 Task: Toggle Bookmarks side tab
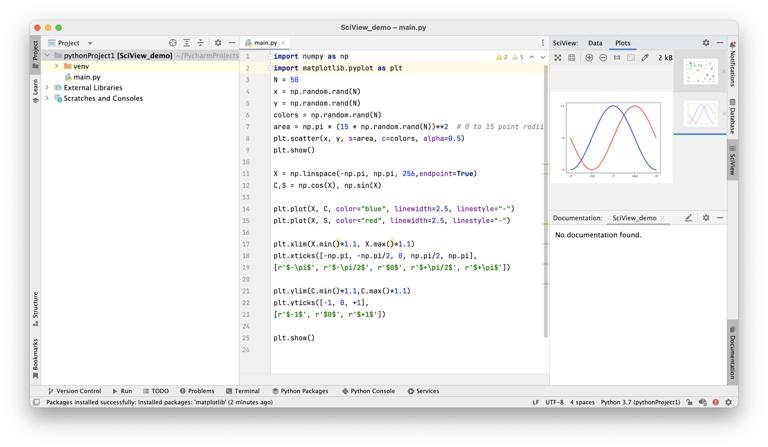pyautogui.click(x=35, y=359)
